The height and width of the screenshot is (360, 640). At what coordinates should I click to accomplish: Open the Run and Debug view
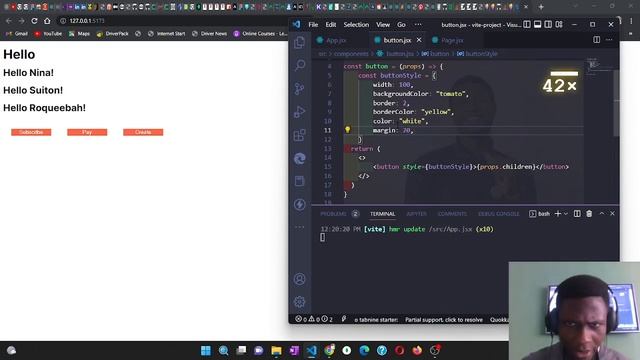(300, 112)
